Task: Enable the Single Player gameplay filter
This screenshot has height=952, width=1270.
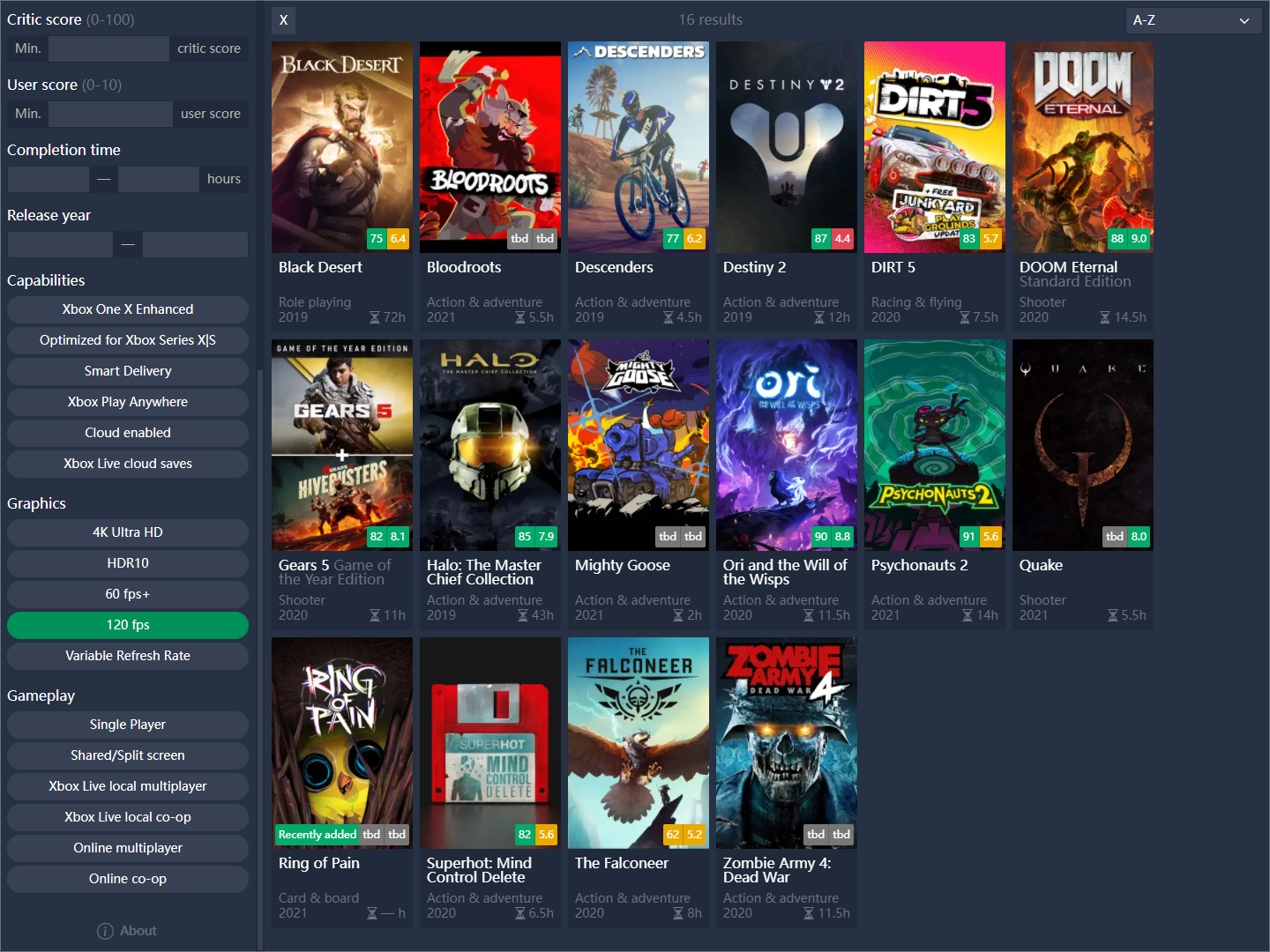Action: [127, 725]
